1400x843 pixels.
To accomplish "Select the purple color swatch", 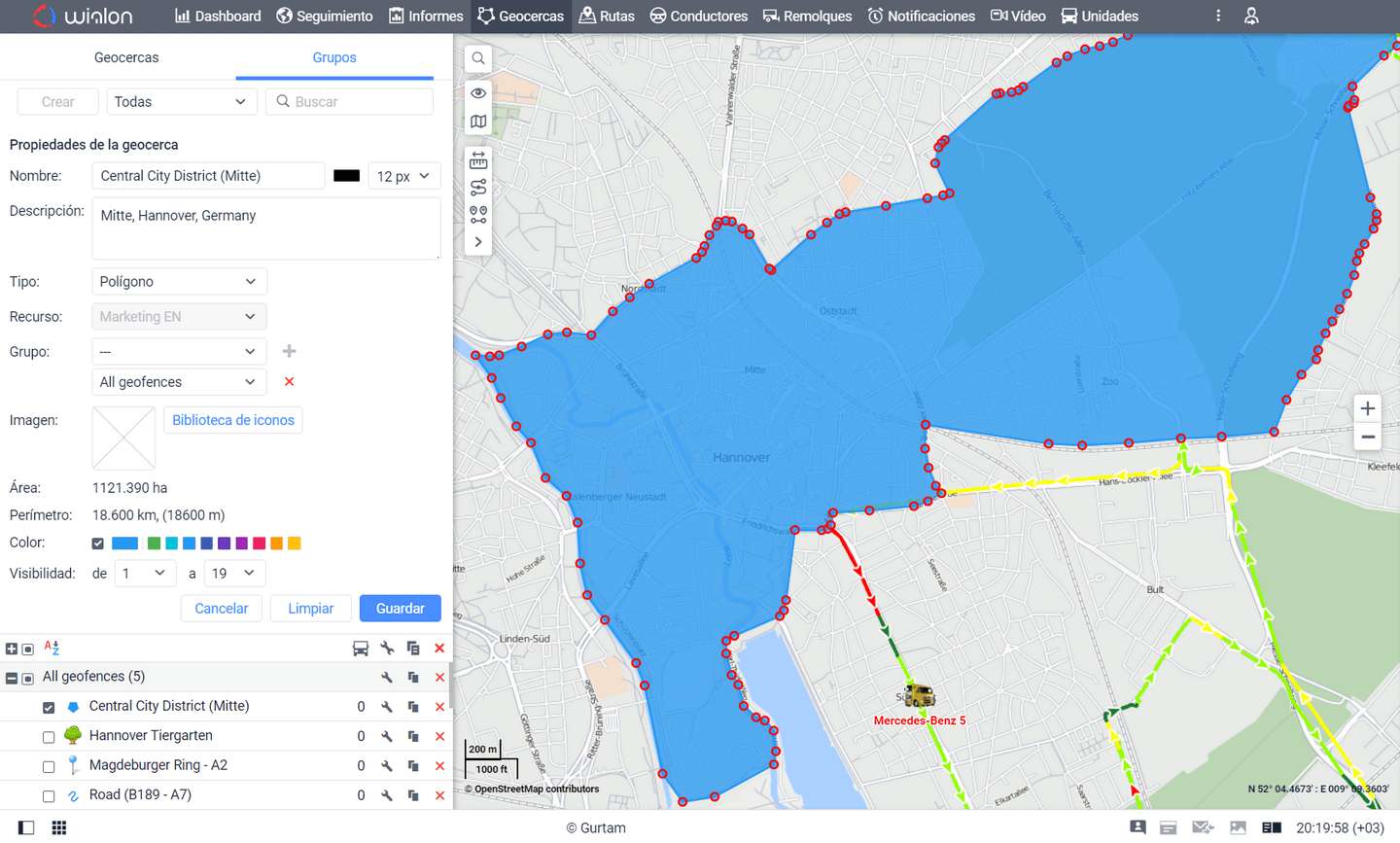I will 224,544.
